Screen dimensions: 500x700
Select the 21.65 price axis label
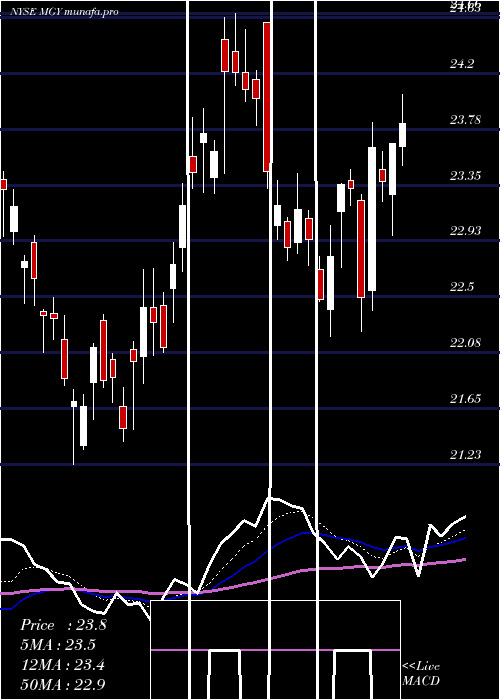click(x=465, y=399)
